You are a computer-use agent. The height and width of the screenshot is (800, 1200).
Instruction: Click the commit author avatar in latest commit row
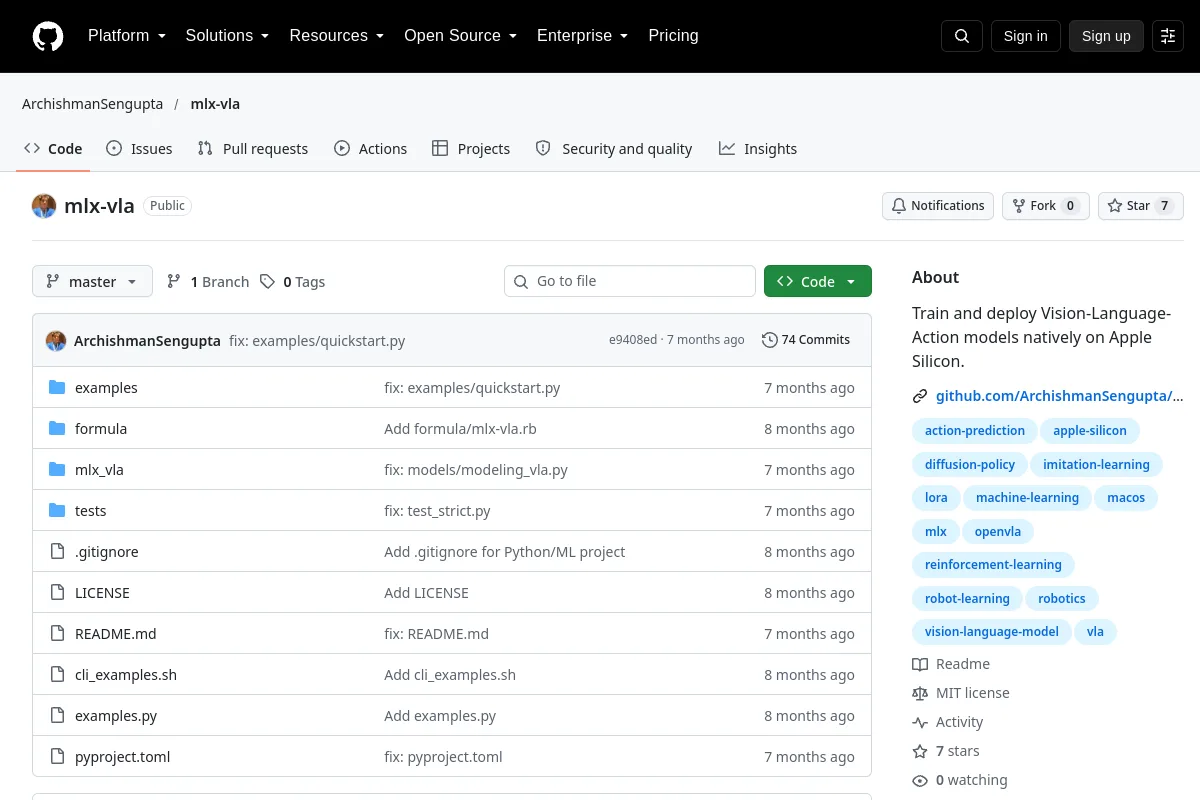point(56,341)
